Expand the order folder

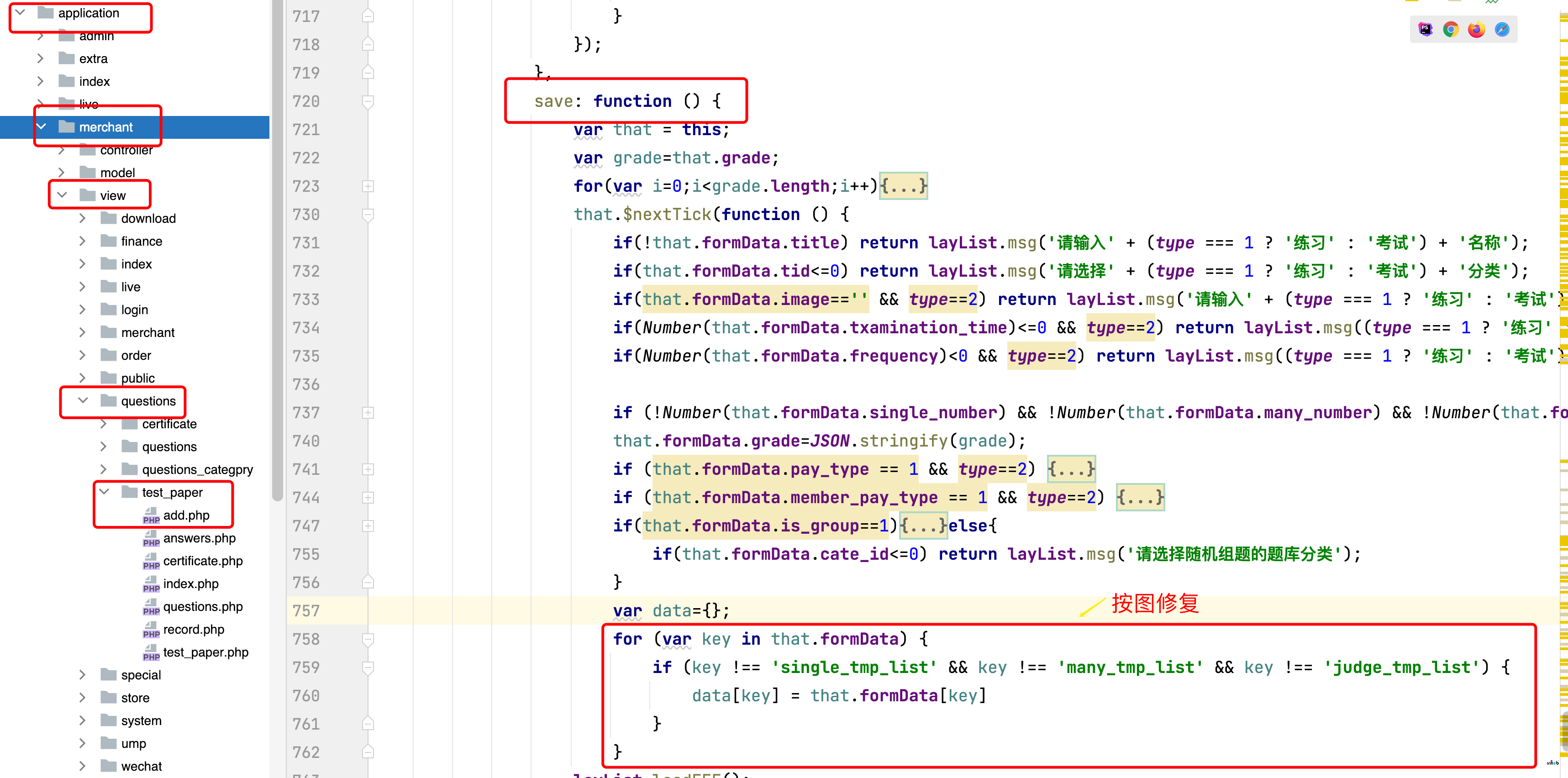(83, 355)
